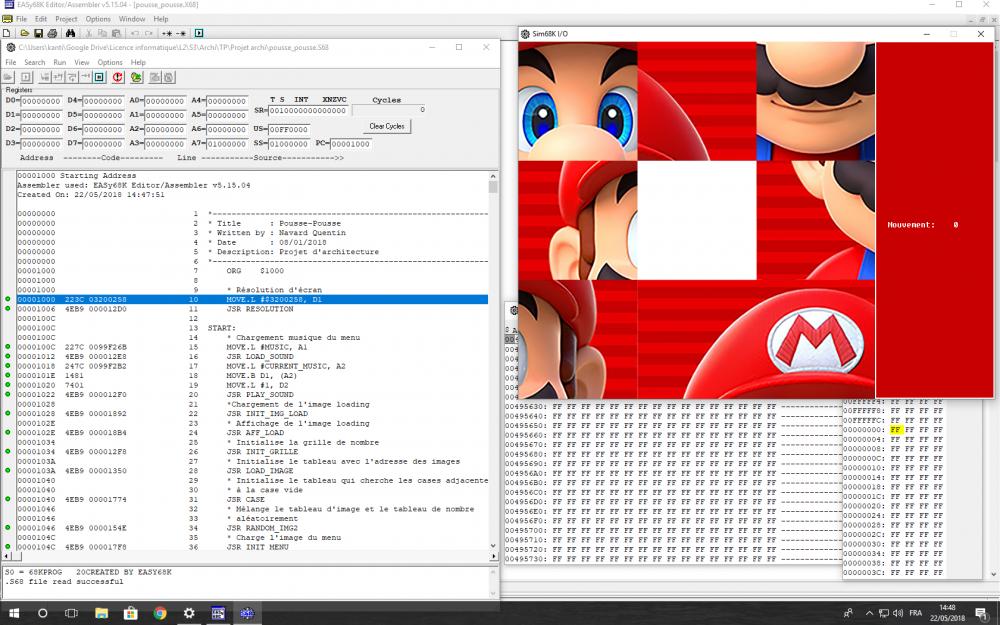Click the Windows Start button

(13, 613)
